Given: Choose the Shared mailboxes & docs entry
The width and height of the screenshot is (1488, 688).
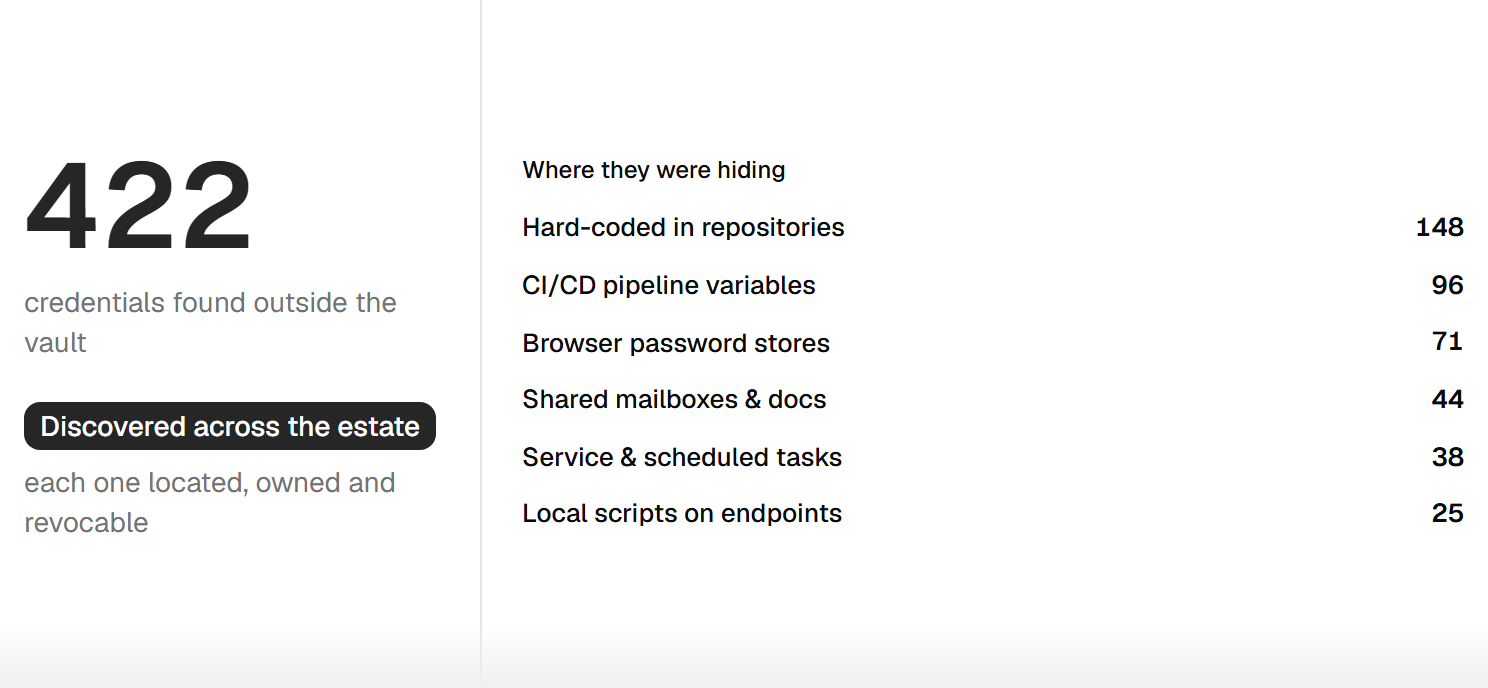Looking at the screenshot, I should point(993,399).
